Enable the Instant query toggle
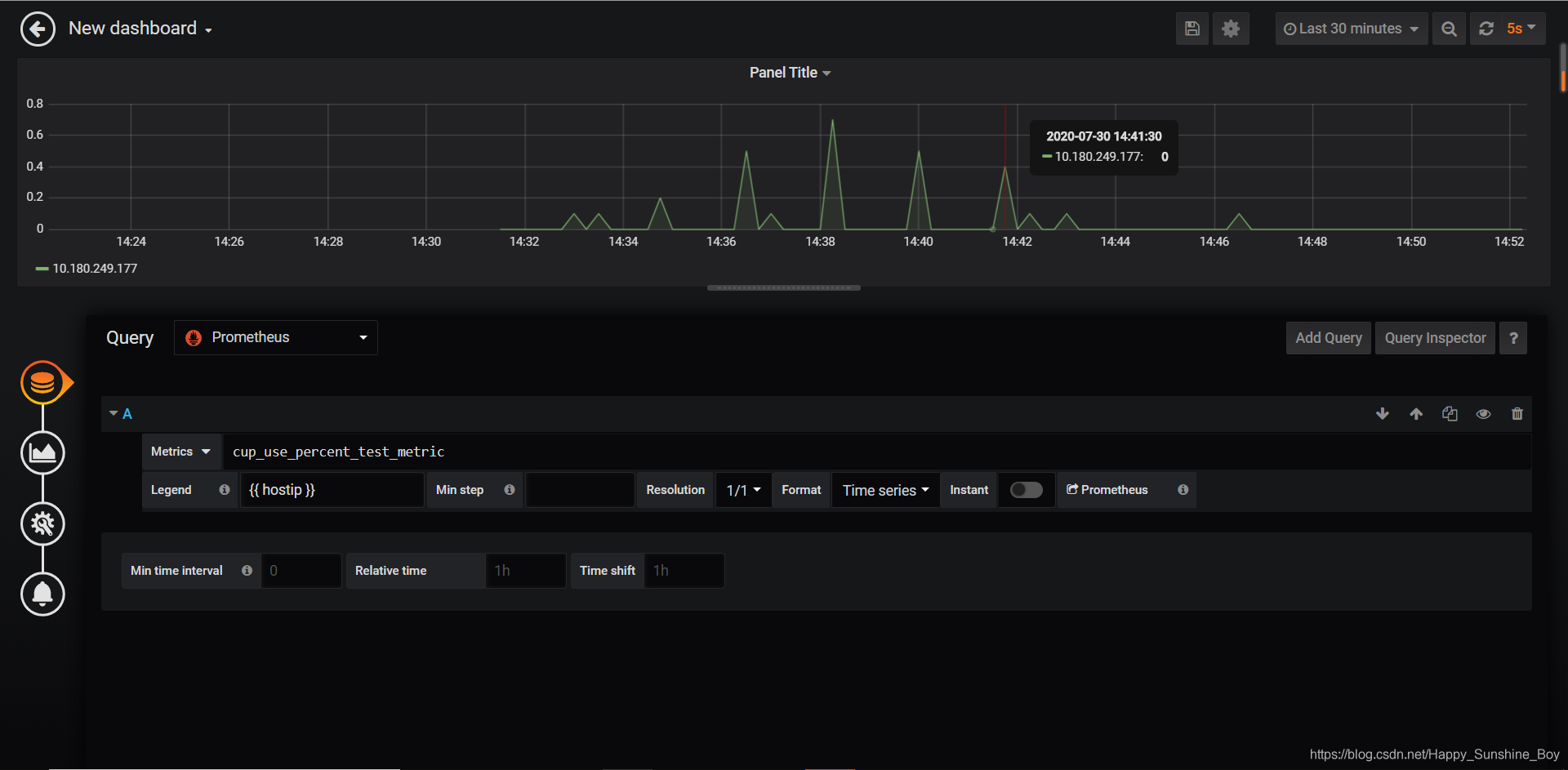 point(1026,489)
